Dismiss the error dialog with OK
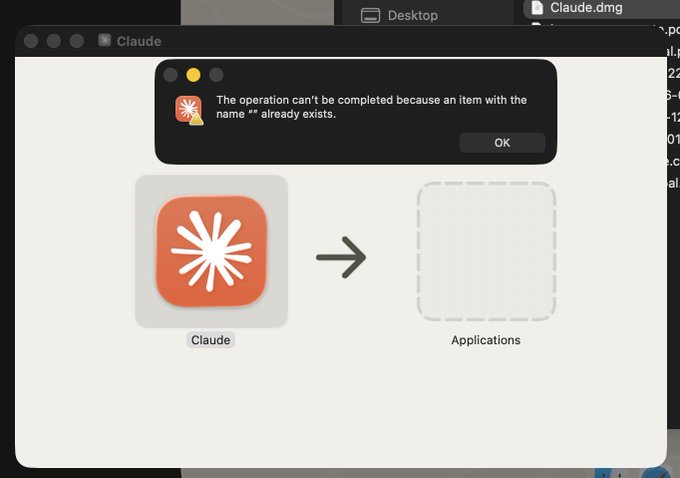680x478 pixels. pyautogui.click(x=502, y=143)
